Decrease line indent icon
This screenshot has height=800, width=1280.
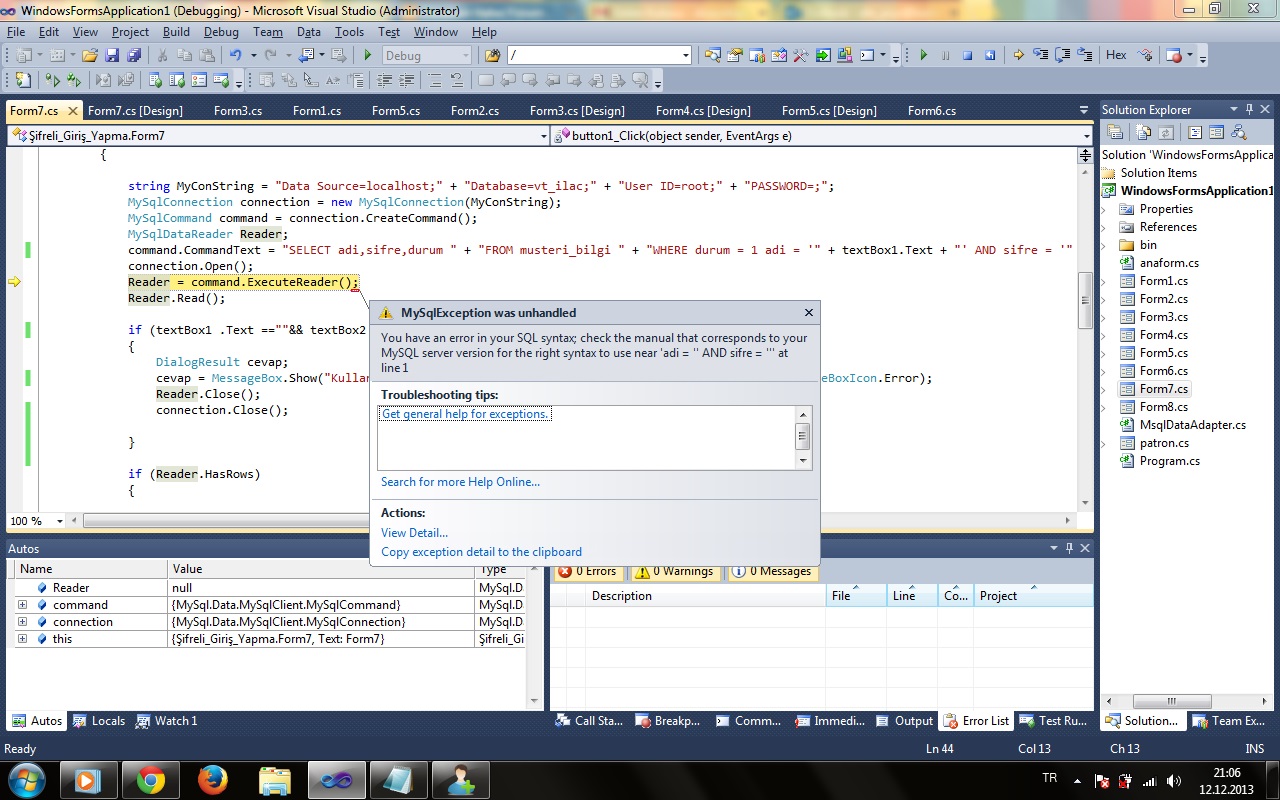(384, 81)
